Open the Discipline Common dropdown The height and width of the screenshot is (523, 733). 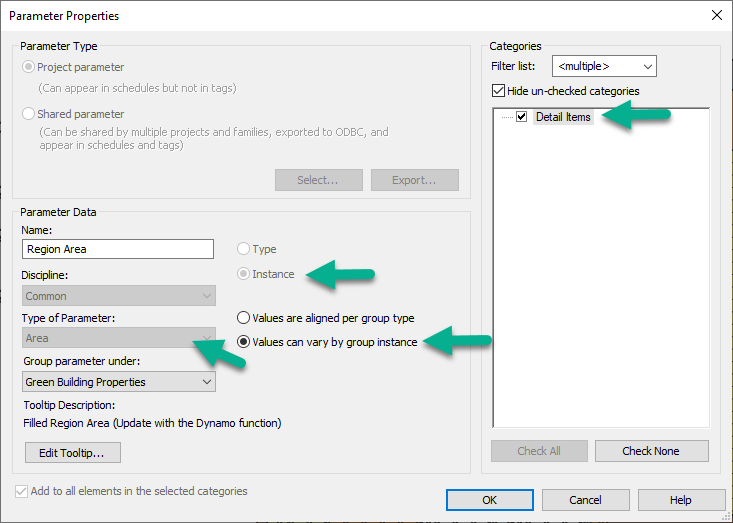pos(119,296)
